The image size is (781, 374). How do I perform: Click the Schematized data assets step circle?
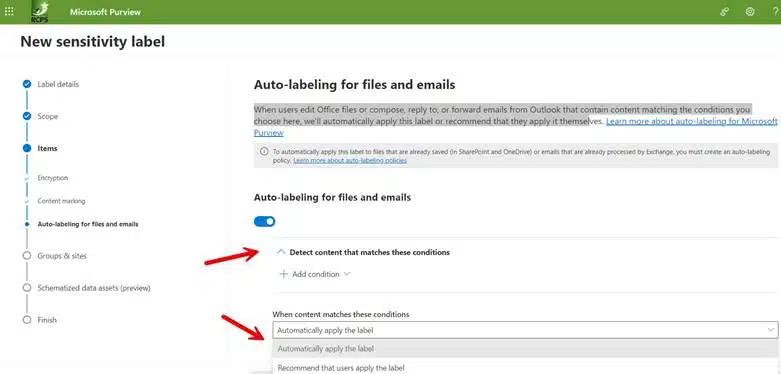(27, 288)
